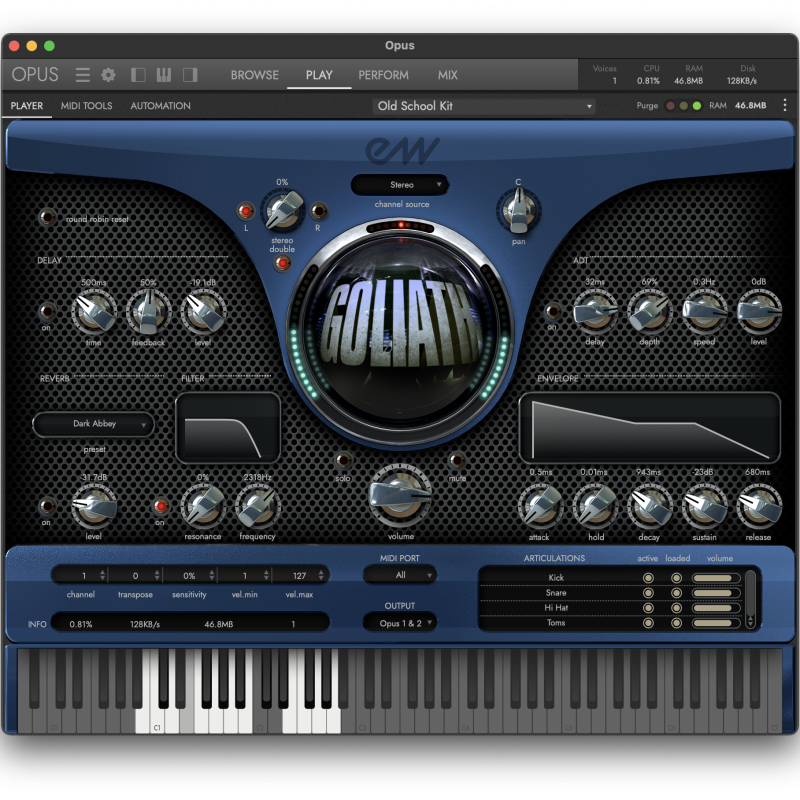Viewport: 800px width, 800px height.
Task: Adjust the Hi Hat volume slider
Action: click(x=716, y=608)
